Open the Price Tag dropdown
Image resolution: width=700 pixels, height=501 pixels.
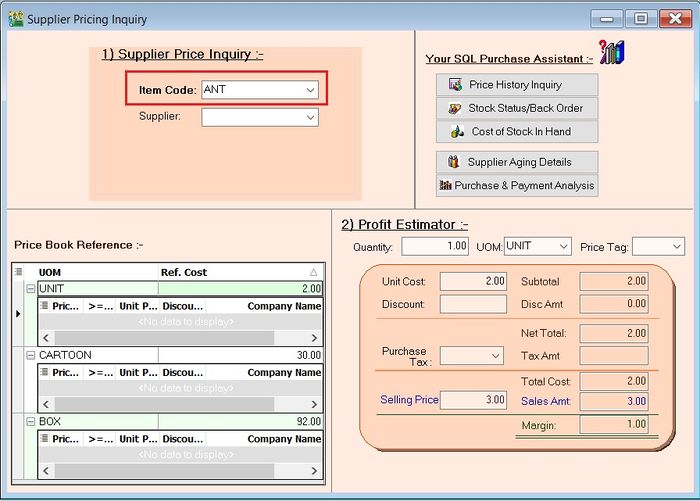(676, 246)
